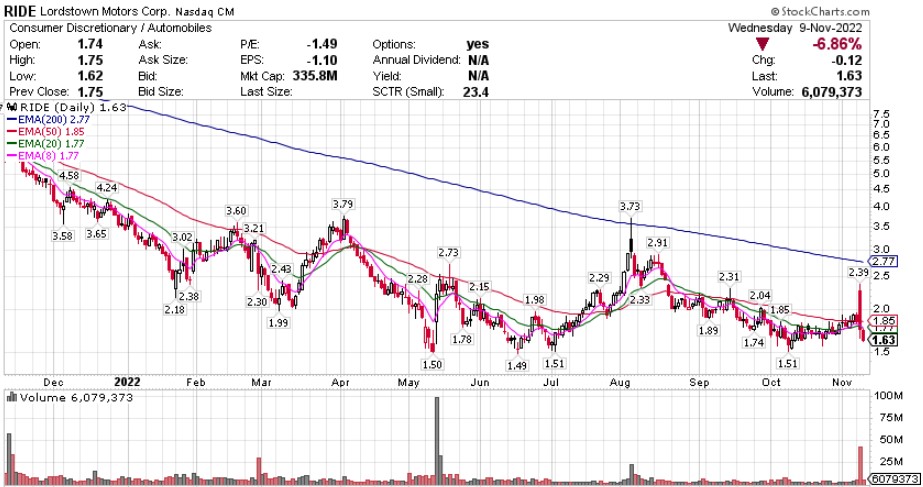Image resolution: width=923 pixels, height=487 pixels.
Task: Click the 2.04 price label
Action: 760,296
